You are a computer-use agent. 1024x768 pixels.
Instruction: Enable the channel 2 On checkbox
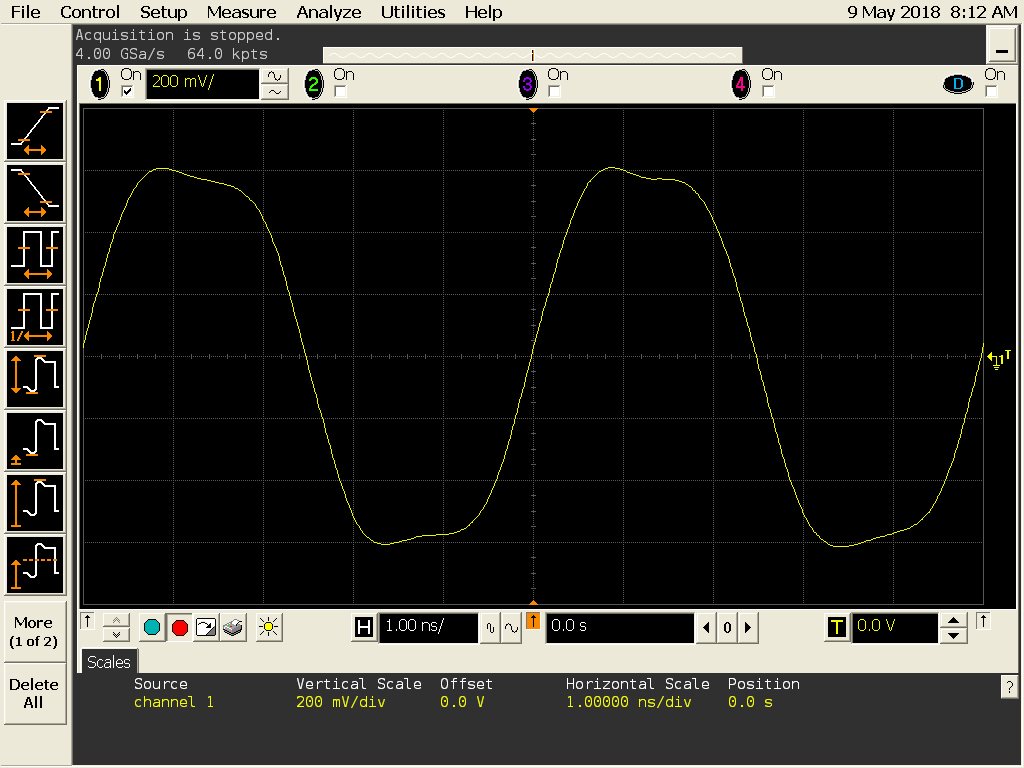pyautogui.click(x=340, y=91)
